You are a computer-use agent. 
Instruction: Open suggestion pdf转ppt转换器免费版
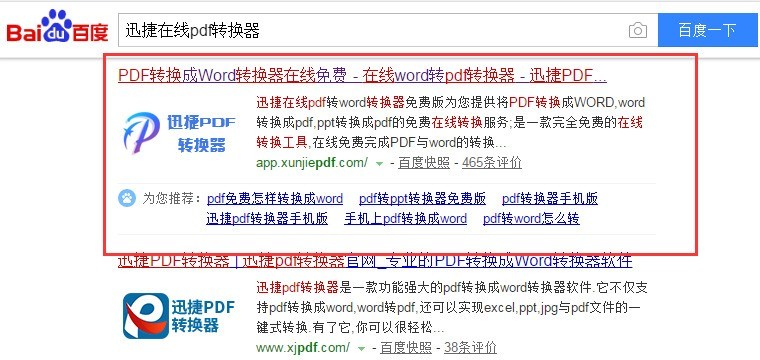422,199
